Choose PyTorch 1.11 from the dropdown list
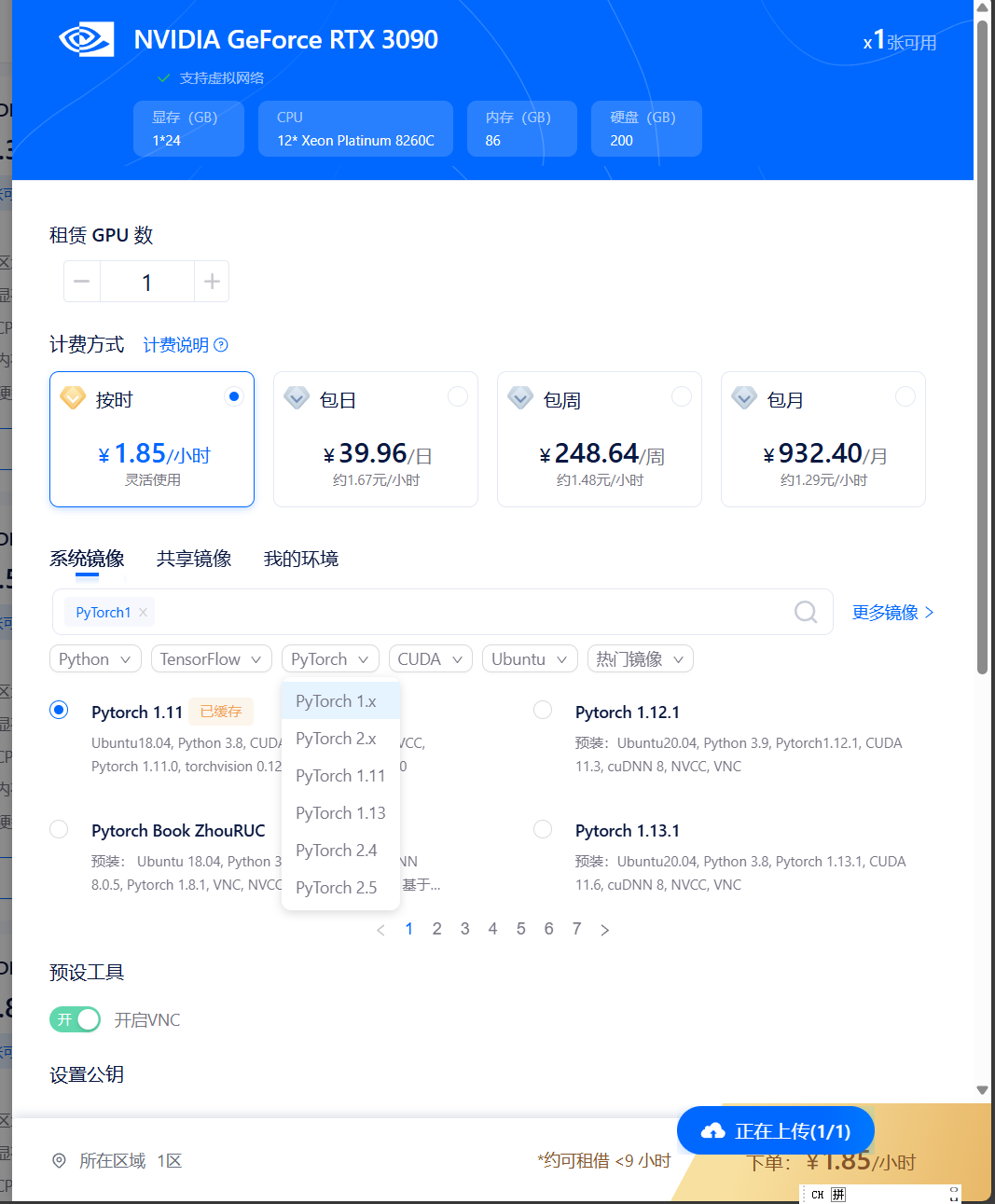The width and height of the screenshot is (995, 1204). coord(340,776)
